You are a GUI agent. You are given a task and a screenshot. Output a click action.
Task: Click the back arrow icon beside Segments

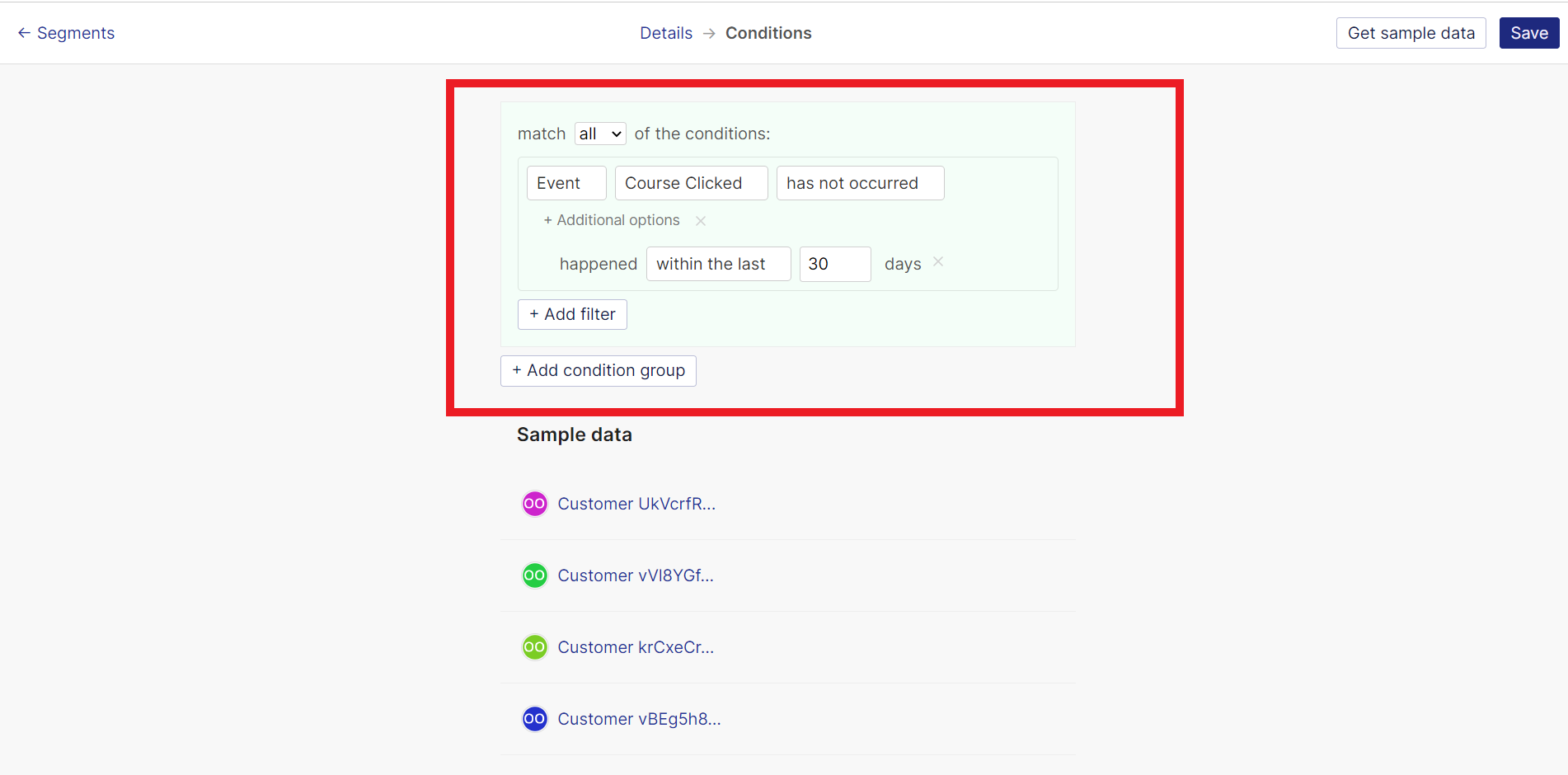coord(24,33)
